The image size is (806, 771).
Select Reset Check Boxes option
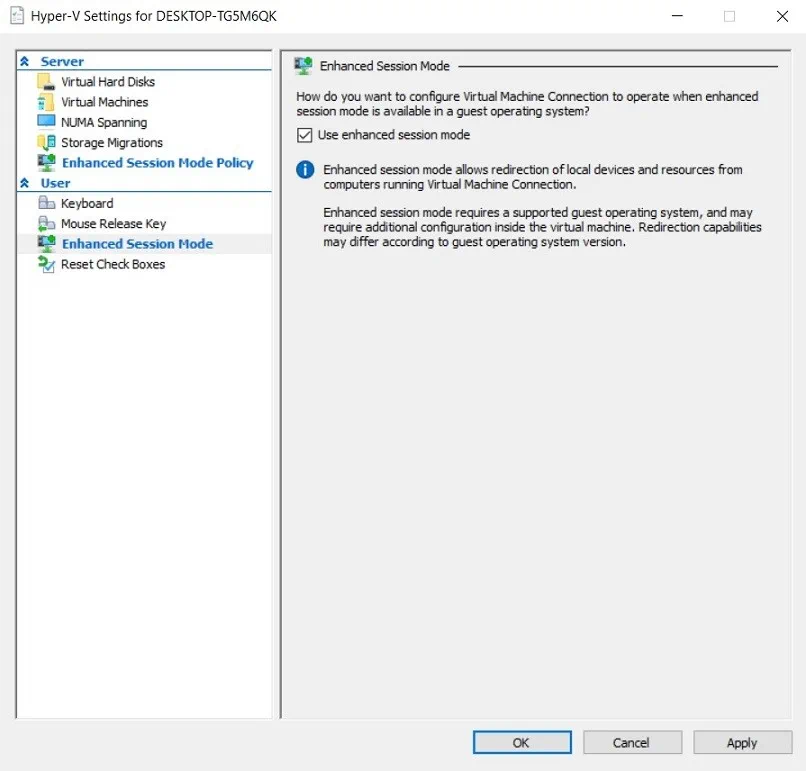pos(113,264)
